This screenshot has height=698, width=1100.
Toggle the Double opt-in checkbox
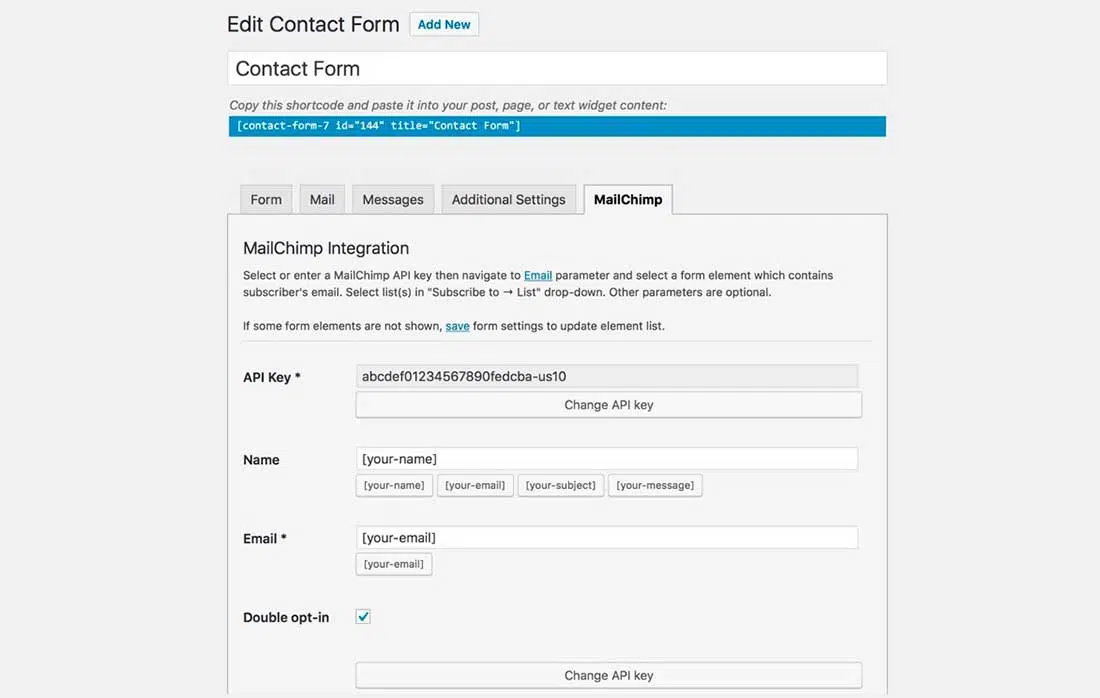pyautogui.click(x=363, y=617)
